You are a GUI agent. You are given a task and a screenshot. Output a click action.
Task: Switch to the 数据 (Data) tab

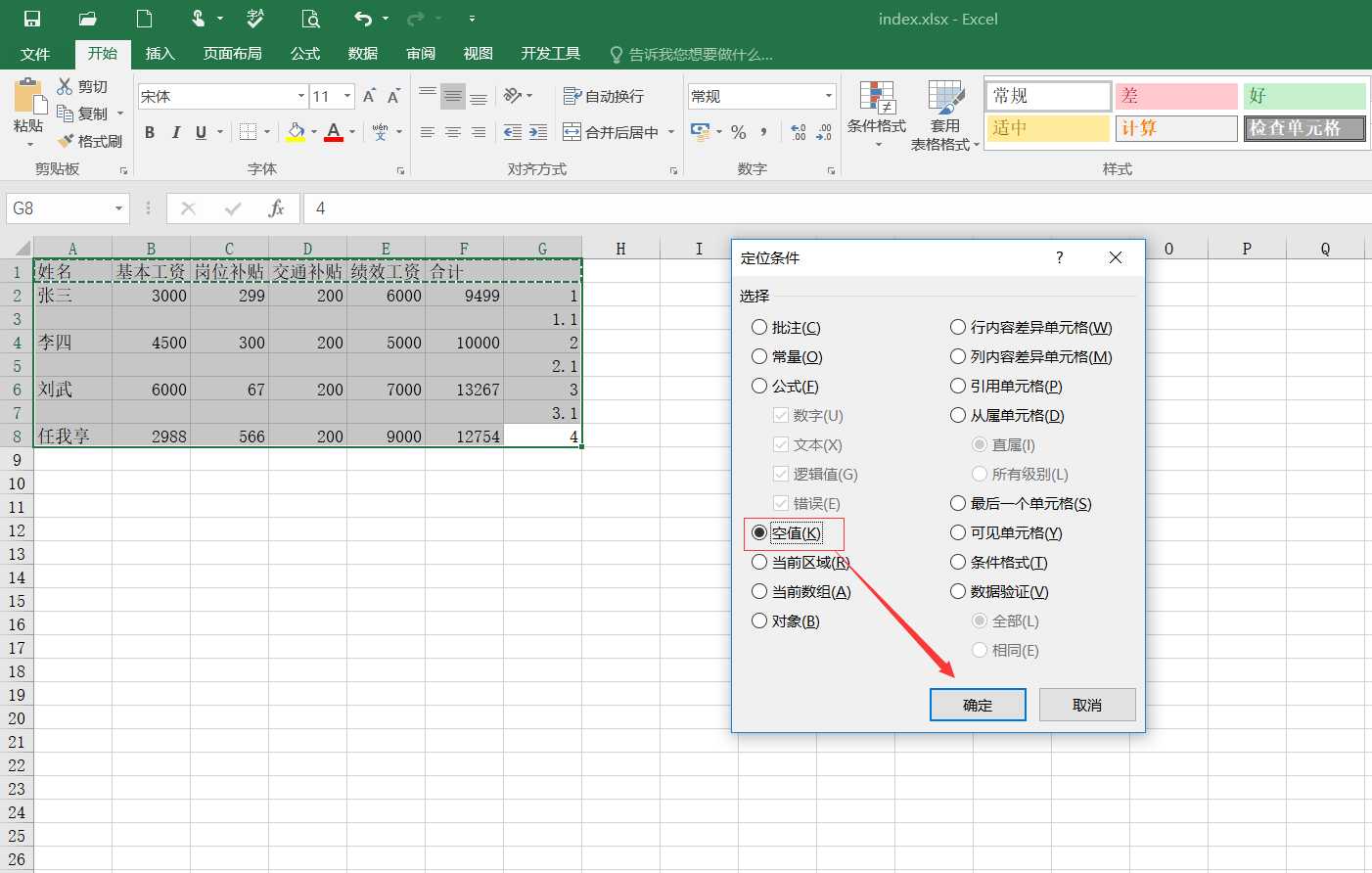(x=363, y=54)
